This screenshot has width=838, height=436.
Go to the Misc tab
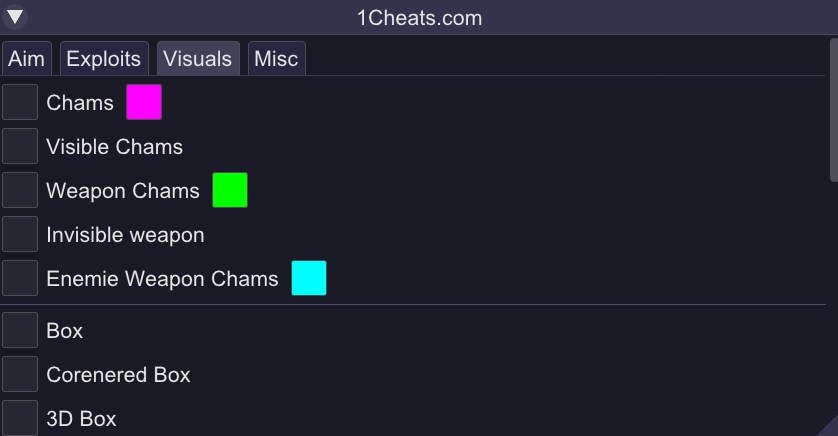[276, 59]
